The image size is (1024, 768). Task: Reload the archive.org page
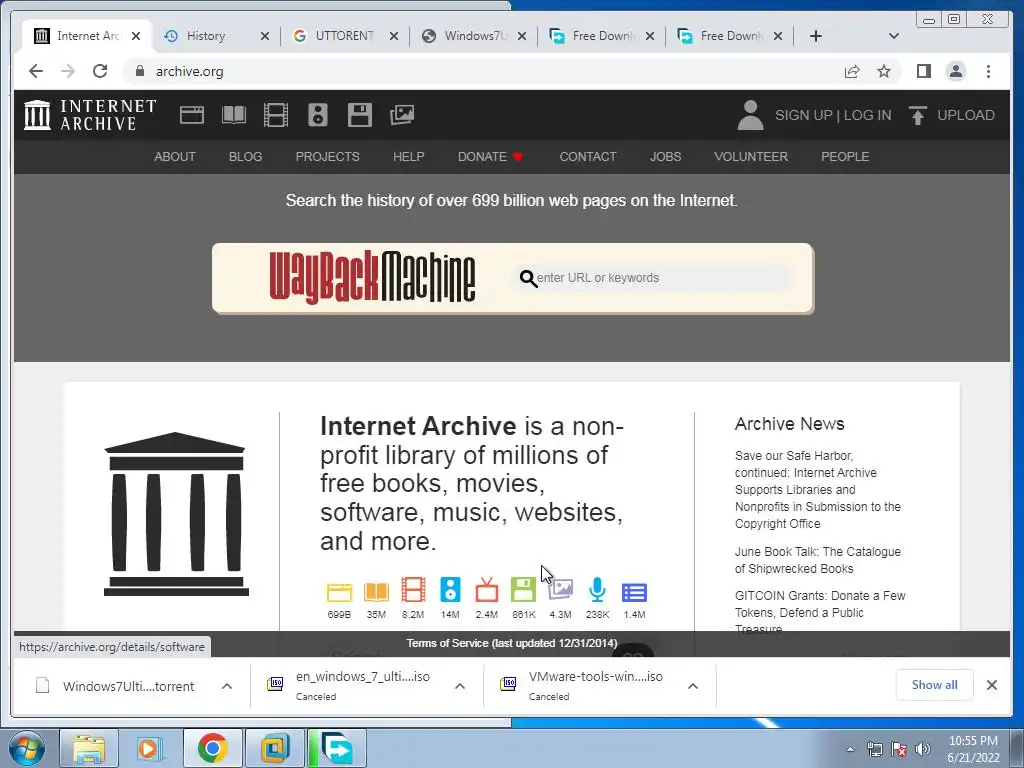[x=100, y=71]
